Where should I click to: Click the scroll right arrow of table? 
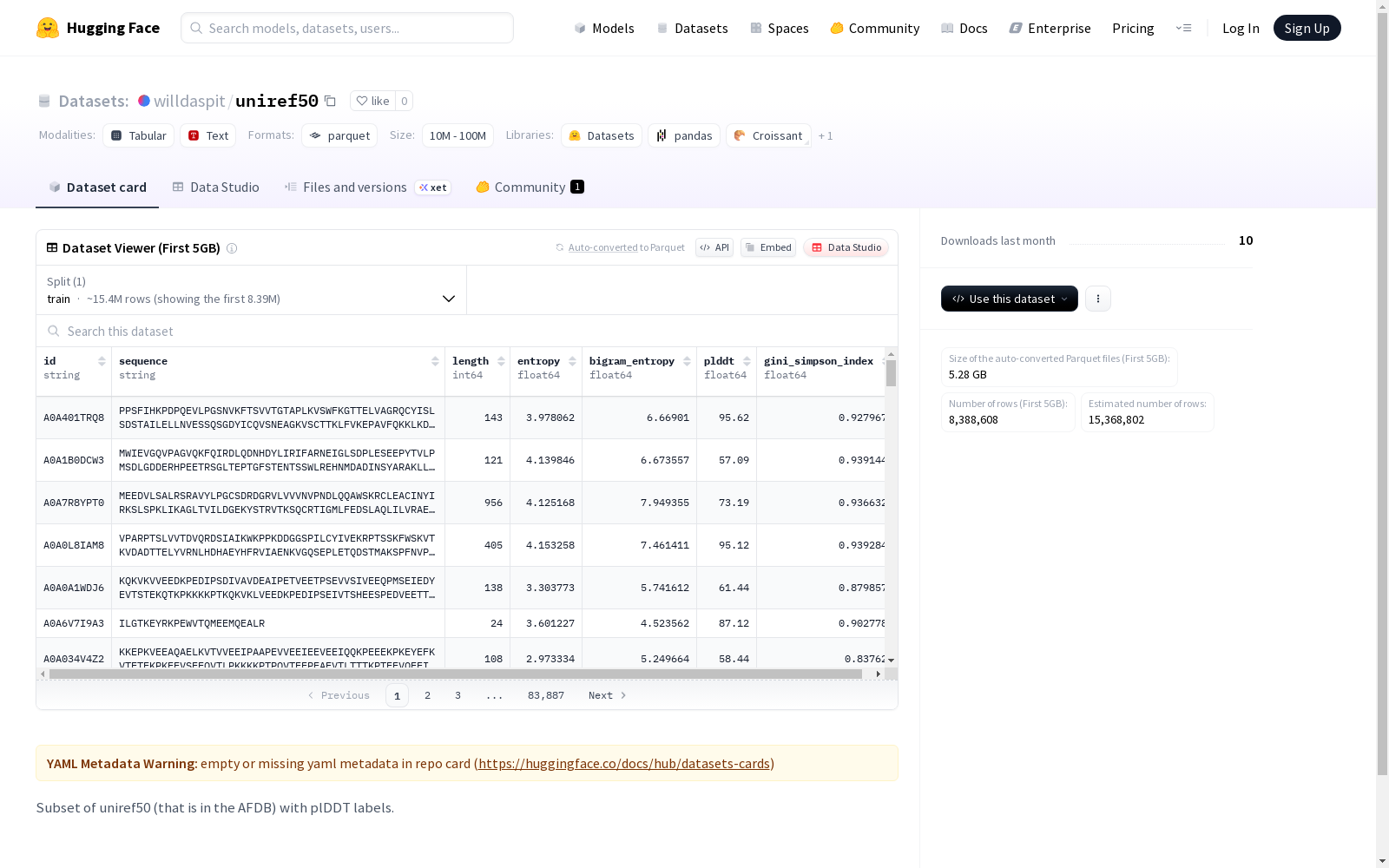[x=878, y=674]
